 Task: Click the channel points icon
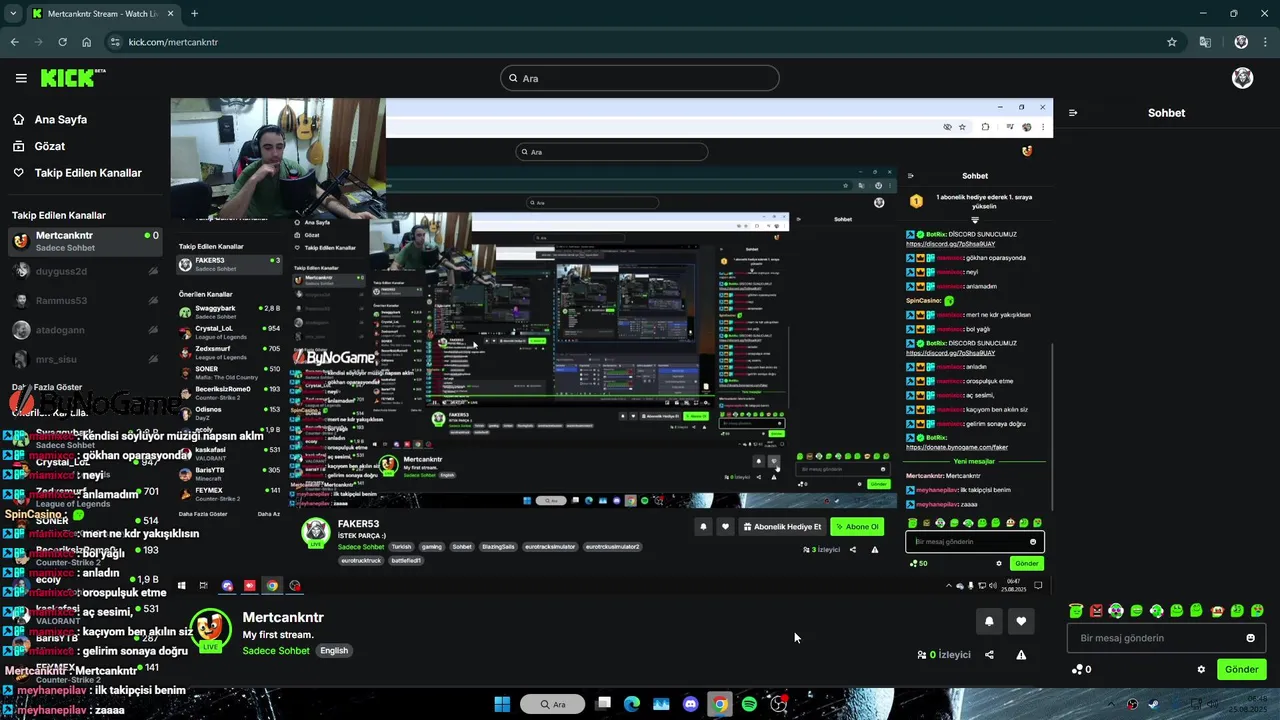point(1077,669)
